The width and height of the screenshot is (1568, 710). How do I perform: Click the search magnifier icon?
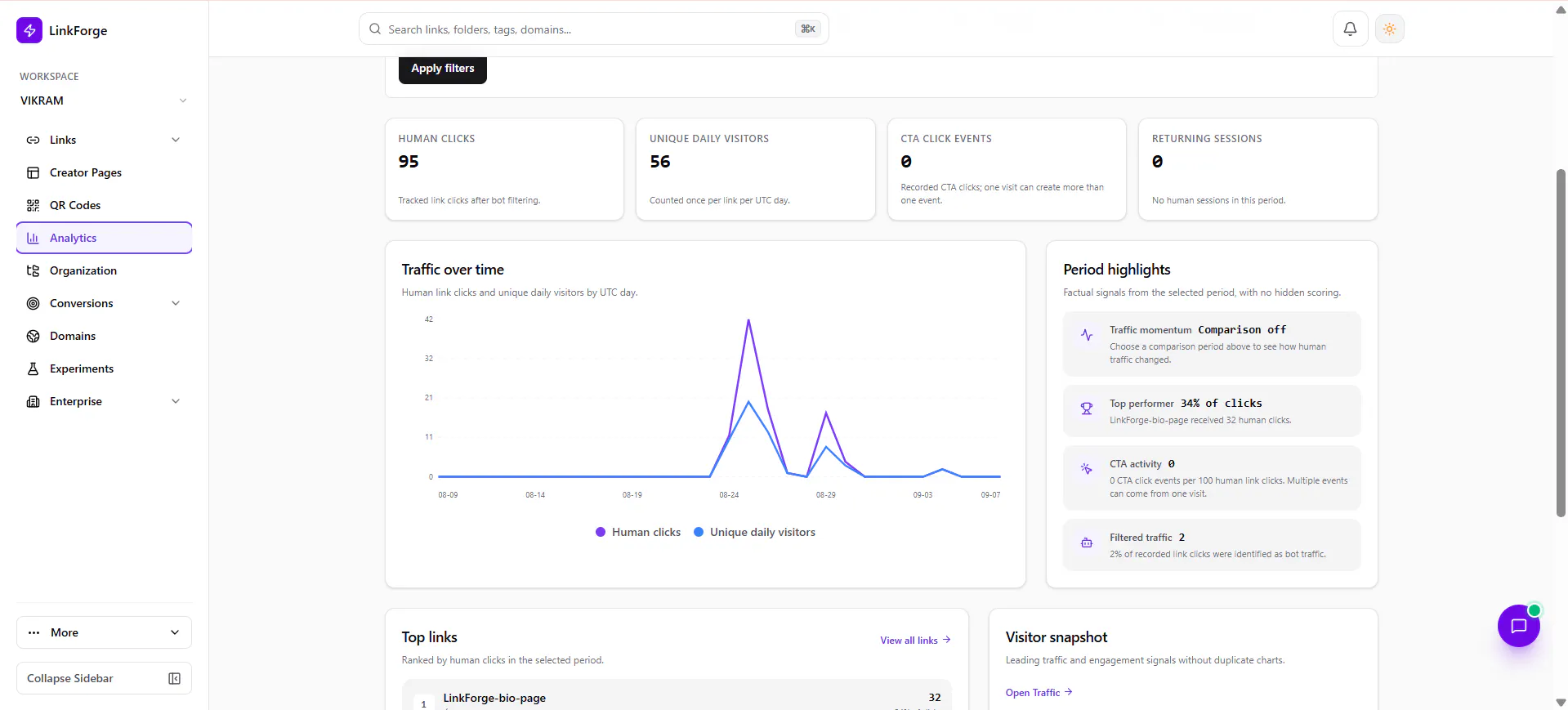point(375,29)
